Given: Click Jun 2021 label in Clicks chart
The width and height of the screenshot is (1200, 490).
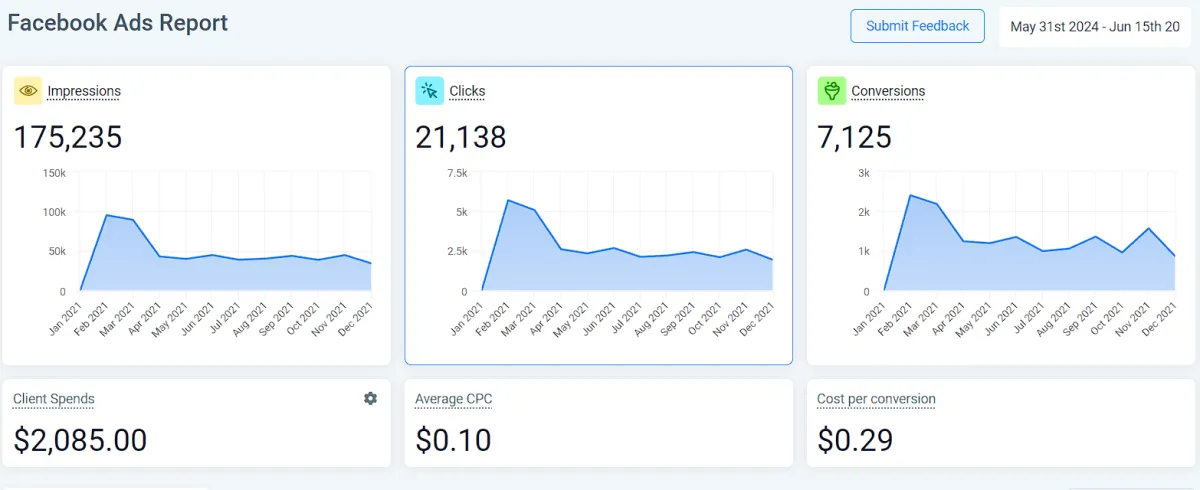Looking at the screenshot, I should (x=600, y=317).
